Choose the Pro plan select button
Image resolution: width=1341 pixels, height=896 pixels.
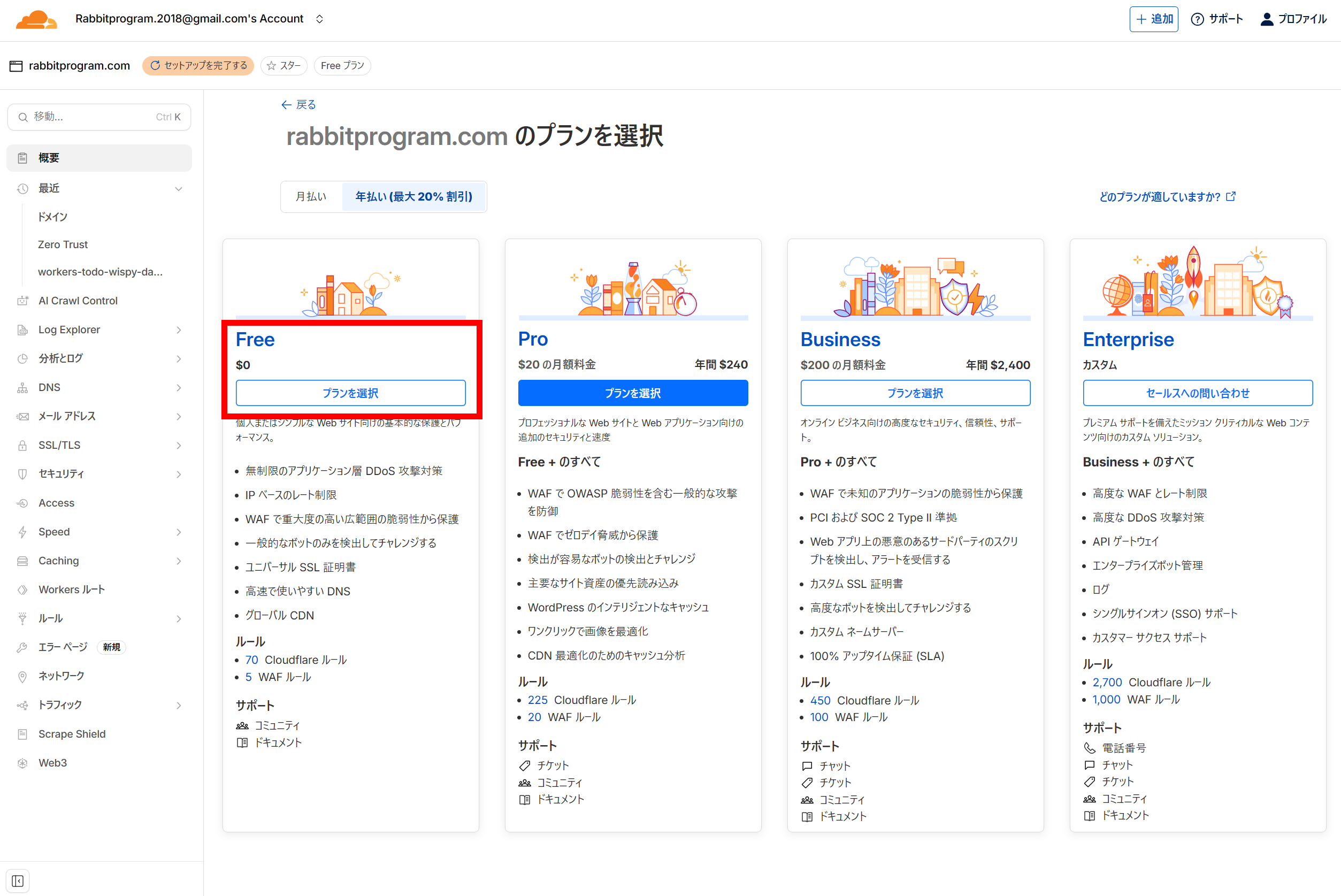click(x=632, y=393)
